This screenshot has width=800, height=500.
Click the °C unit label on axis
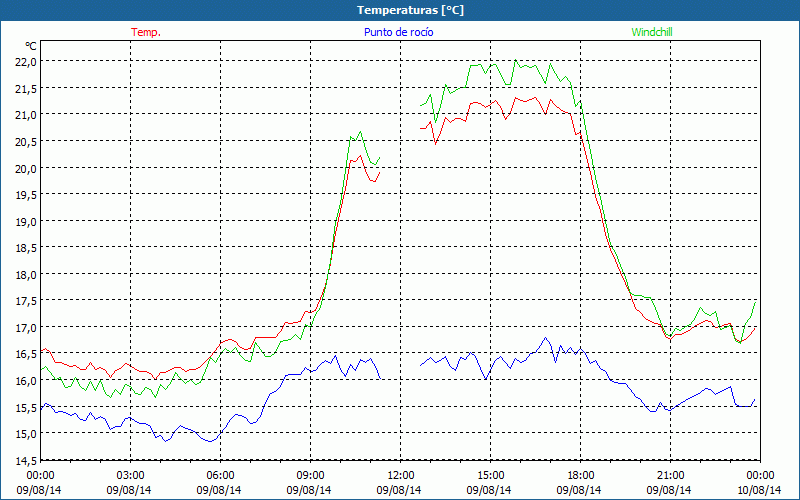31,46
